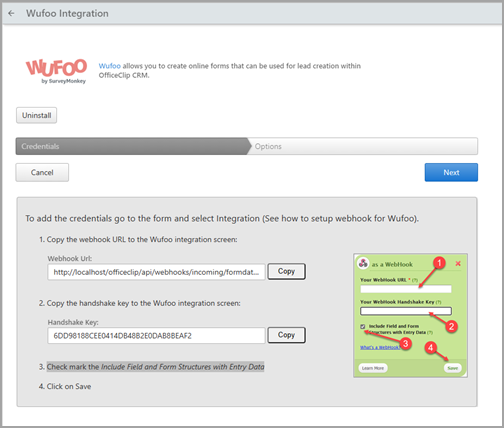Click the 'To add the credentials' instruction line
The height and width of the screenshot is (428, 504).
(x=222, y=218)
